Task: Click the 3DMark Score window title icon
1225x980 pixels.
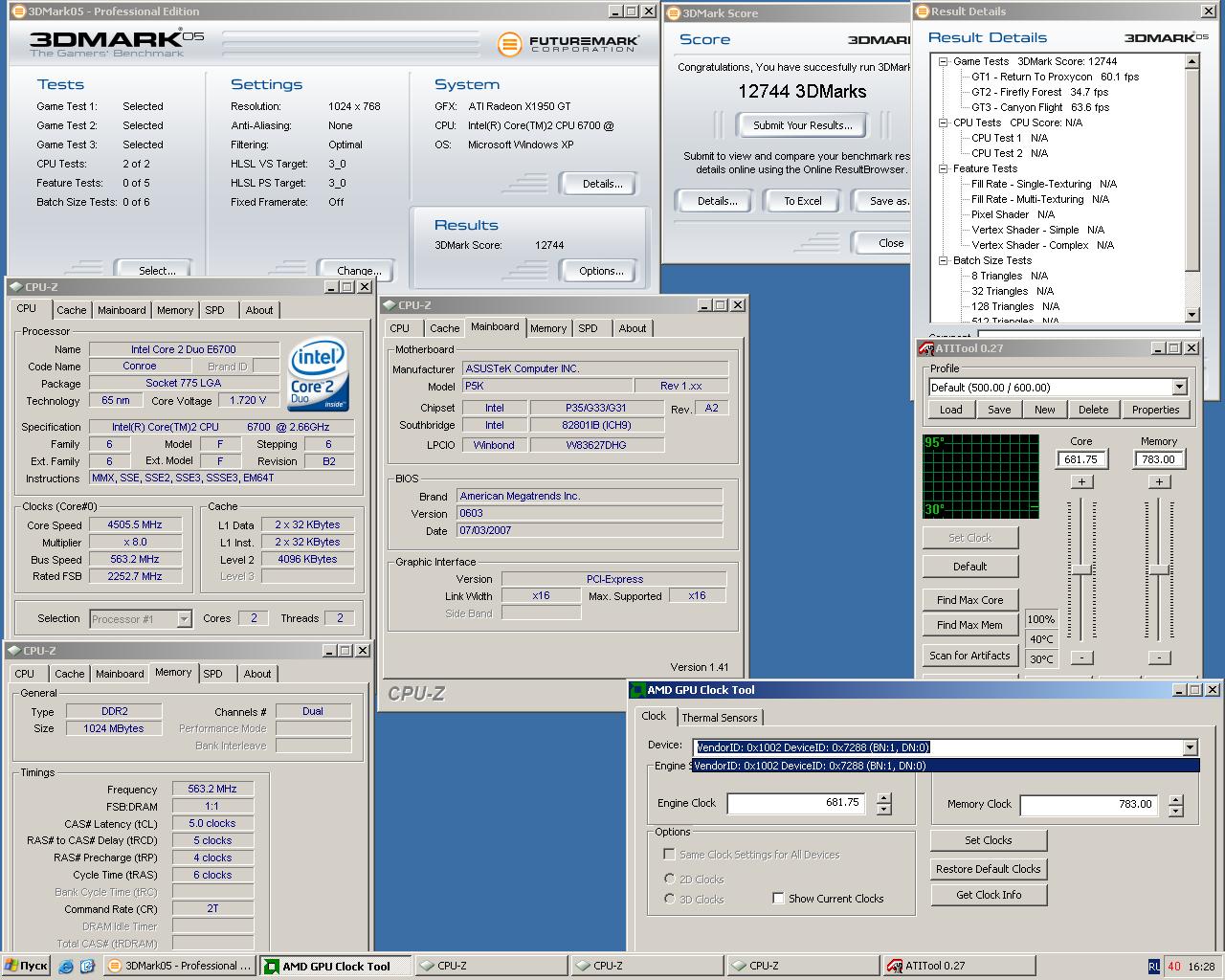Action: pos(673,13)
